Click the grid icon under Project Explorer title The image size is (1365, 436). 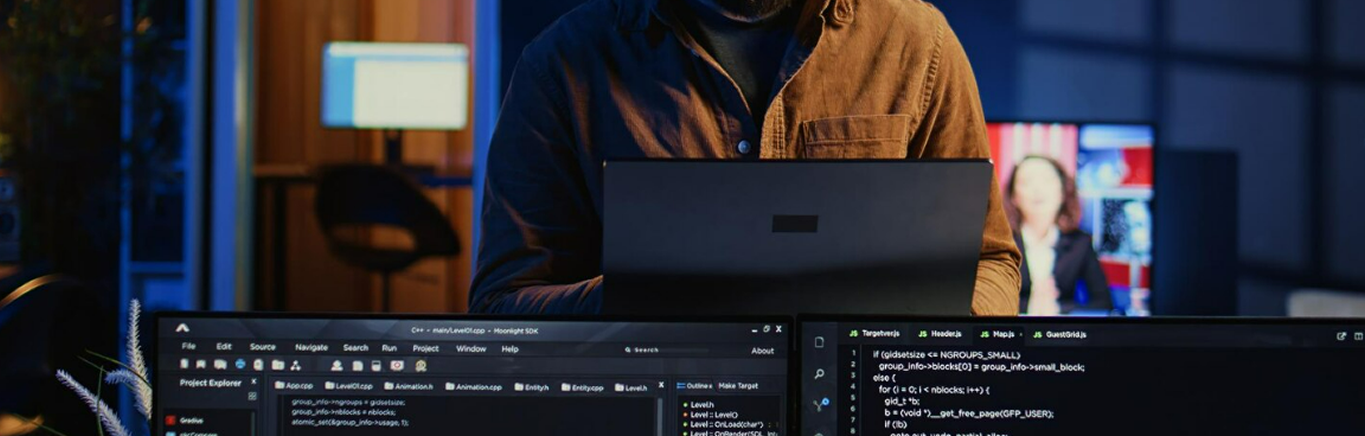(x=252, y=396)
